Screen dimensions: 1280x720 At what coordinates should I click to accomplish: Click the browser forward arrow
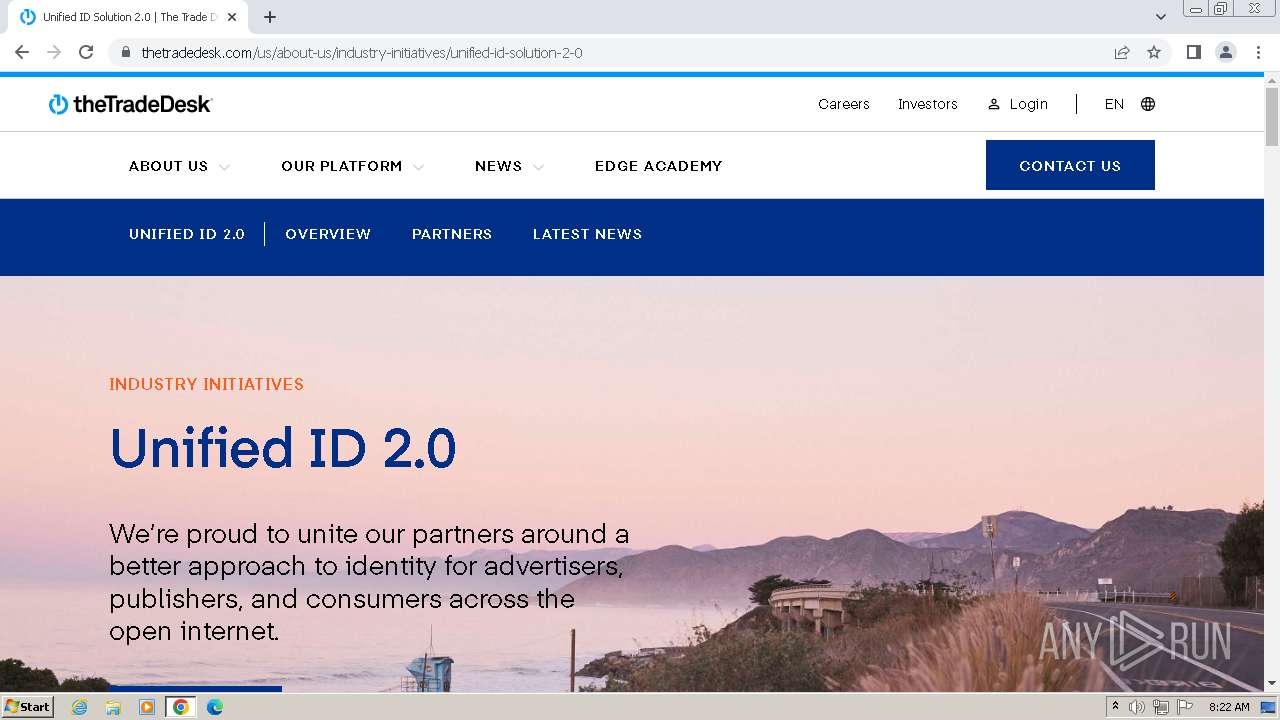click(54, 52)
